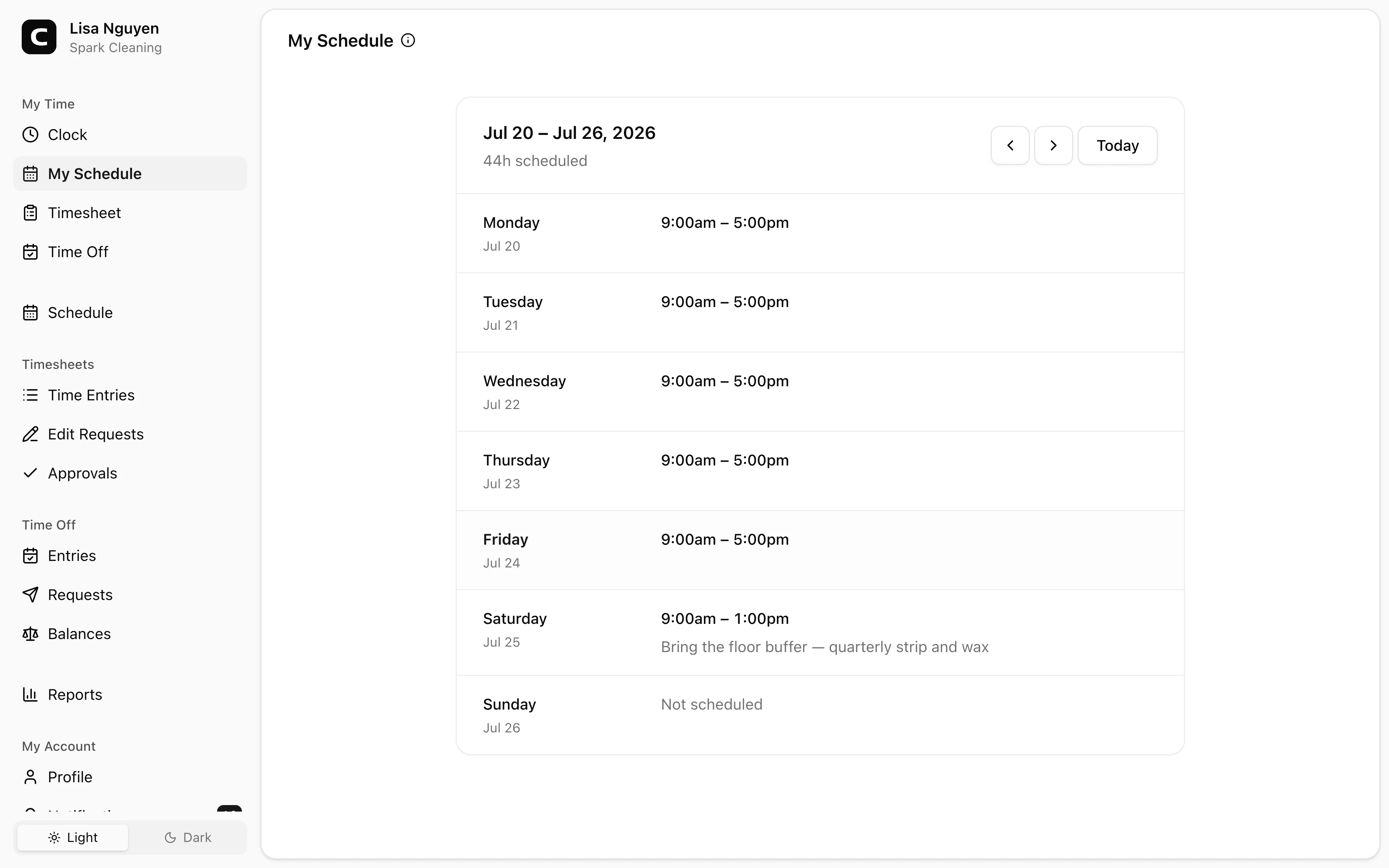This screenshot has height=868, width=1389.
Task: Click the Spark Cleaning logo icon
Action: (39, 37)
